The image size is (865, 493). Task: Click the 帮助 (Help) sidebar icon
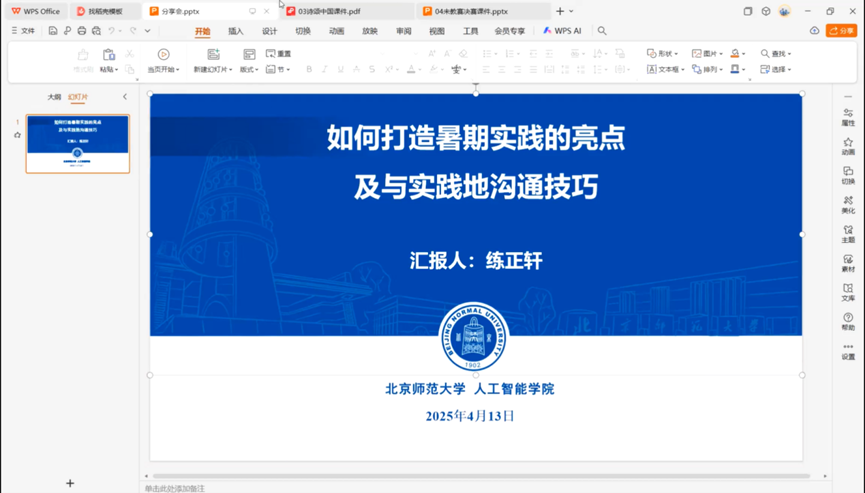(848, 321)
